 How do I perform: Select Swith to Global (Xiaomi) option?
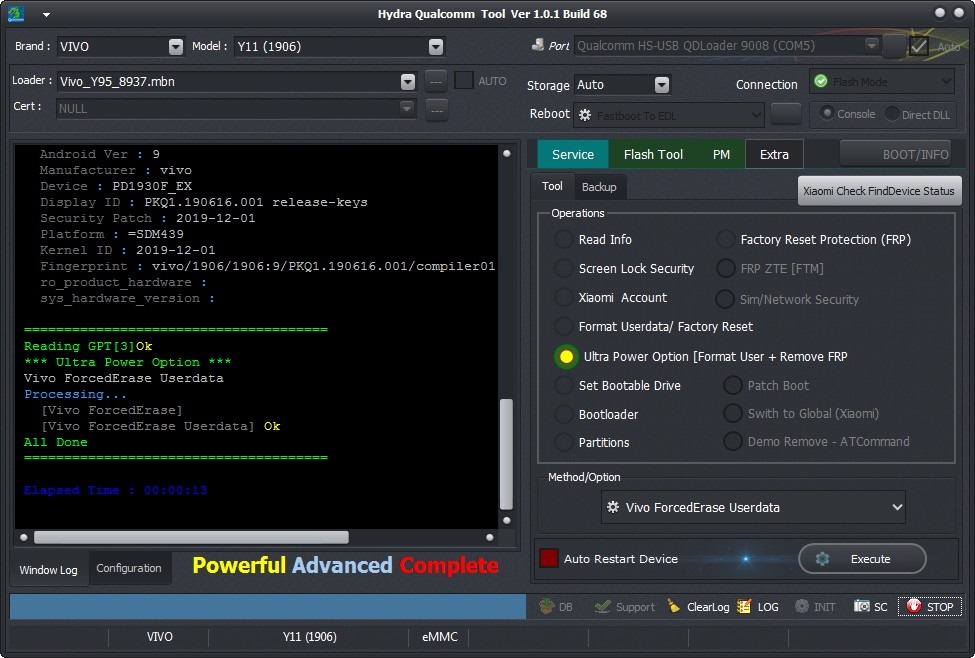pyautogui.click(x=732, y=413)
